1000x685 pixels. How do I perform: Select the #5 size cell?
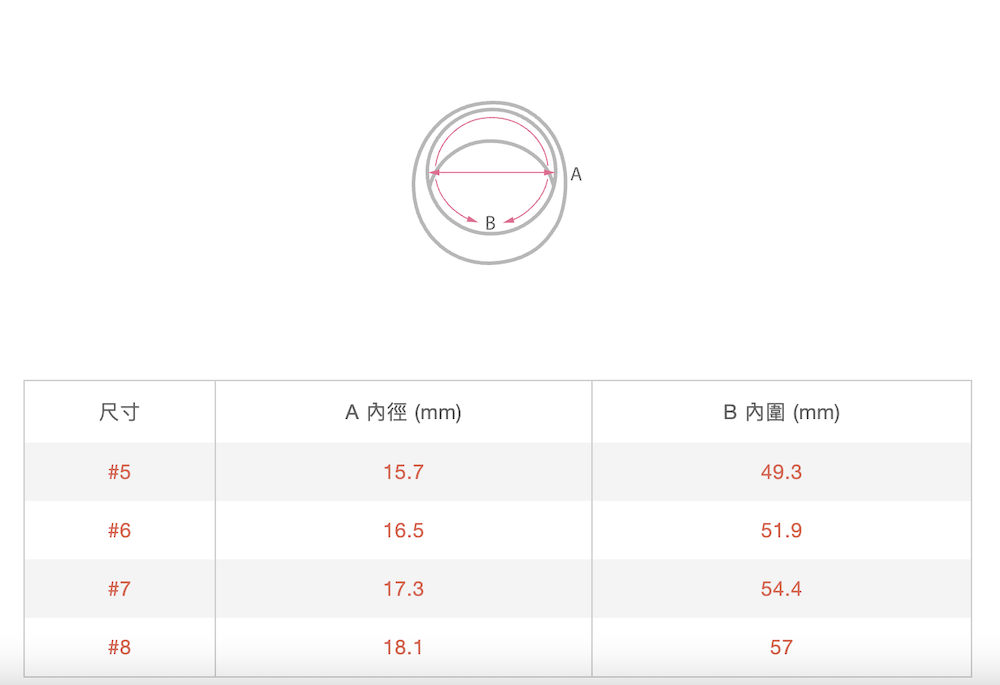pyautogui.click(x=119, y=472)
